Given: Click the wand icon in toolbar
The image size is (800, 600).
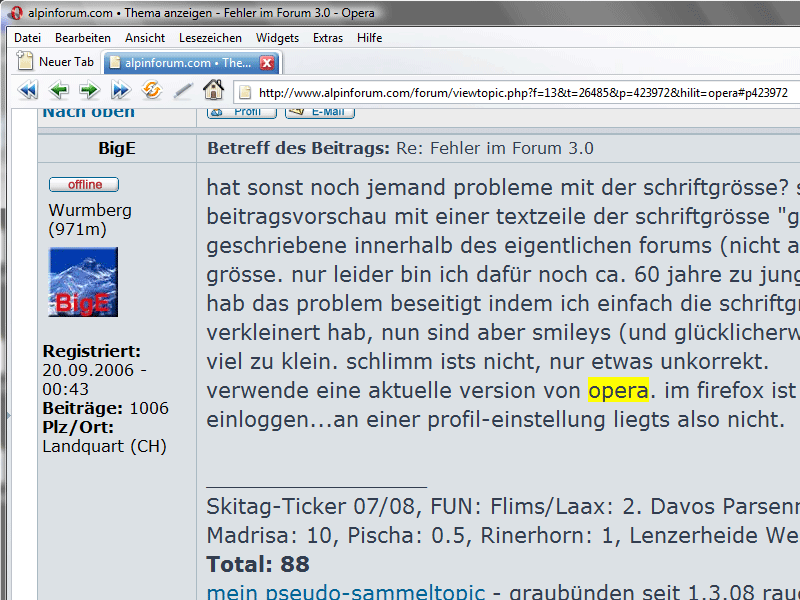Looking at the screenshot, I should click(x=183, y=91).
